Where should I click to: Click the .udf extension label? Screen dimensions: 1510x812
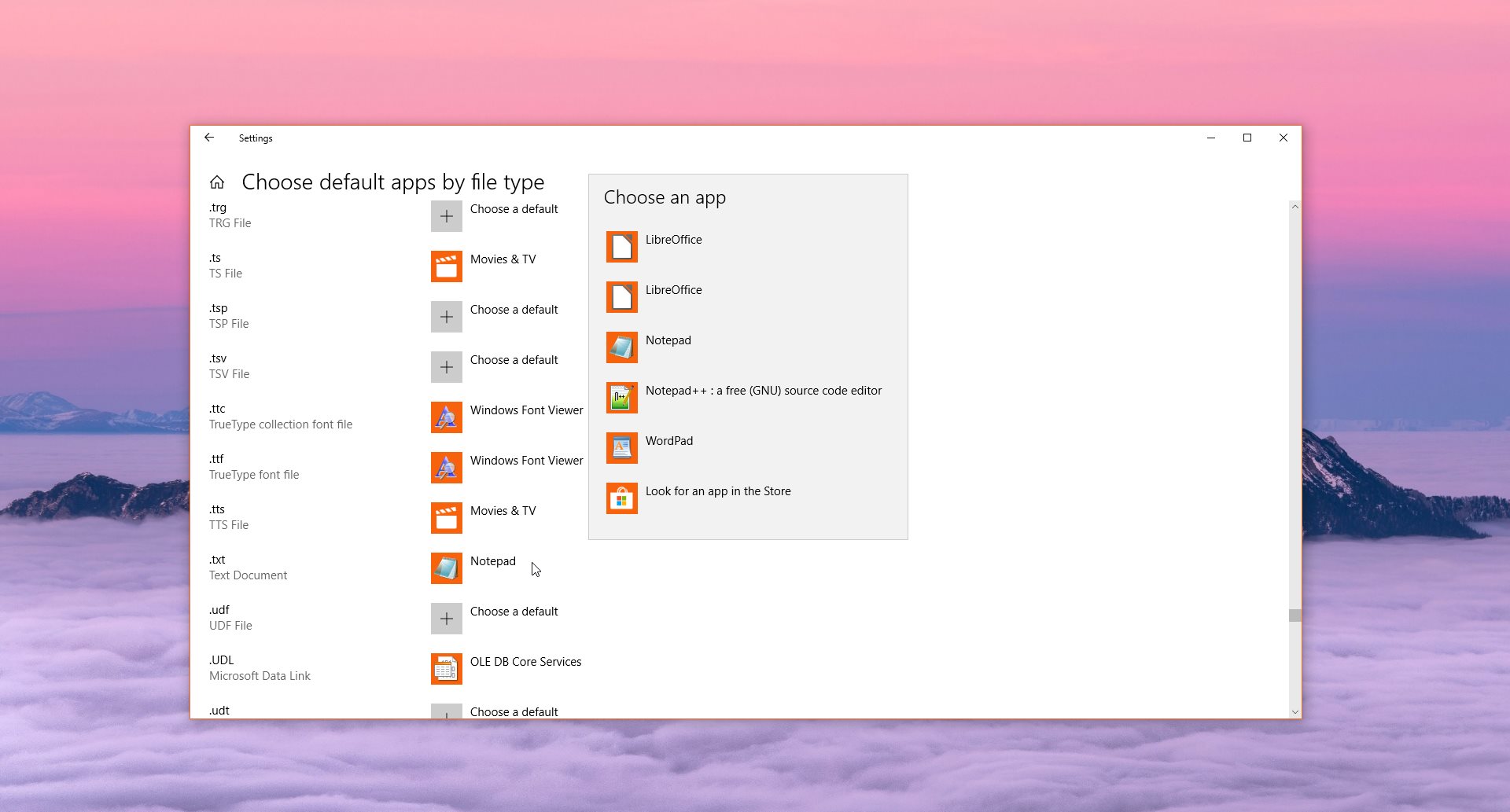coord(219,610)
